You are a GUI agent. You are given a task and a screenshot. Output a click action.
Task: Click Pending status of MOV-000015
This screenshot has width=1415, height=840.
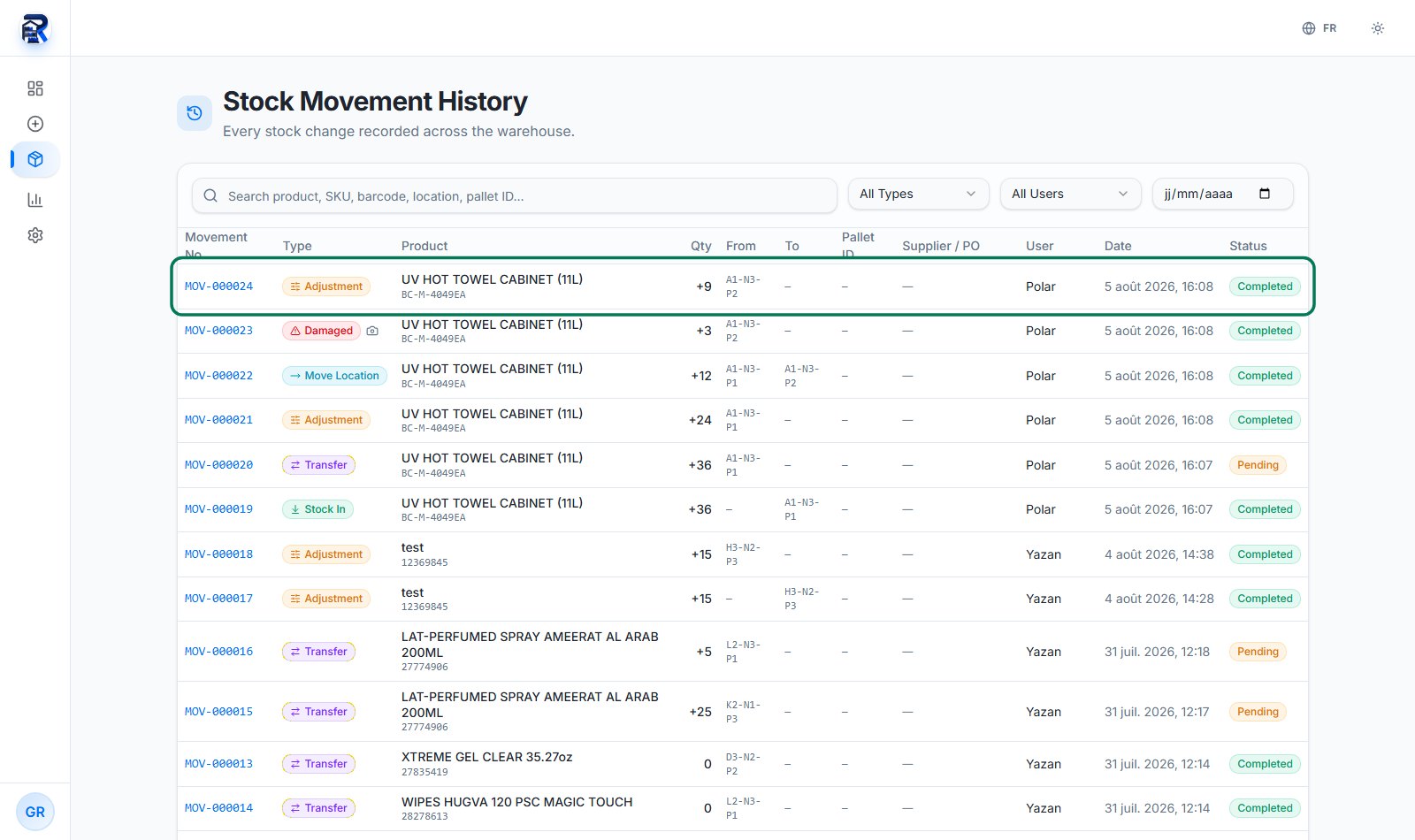tap(1258, 712)
